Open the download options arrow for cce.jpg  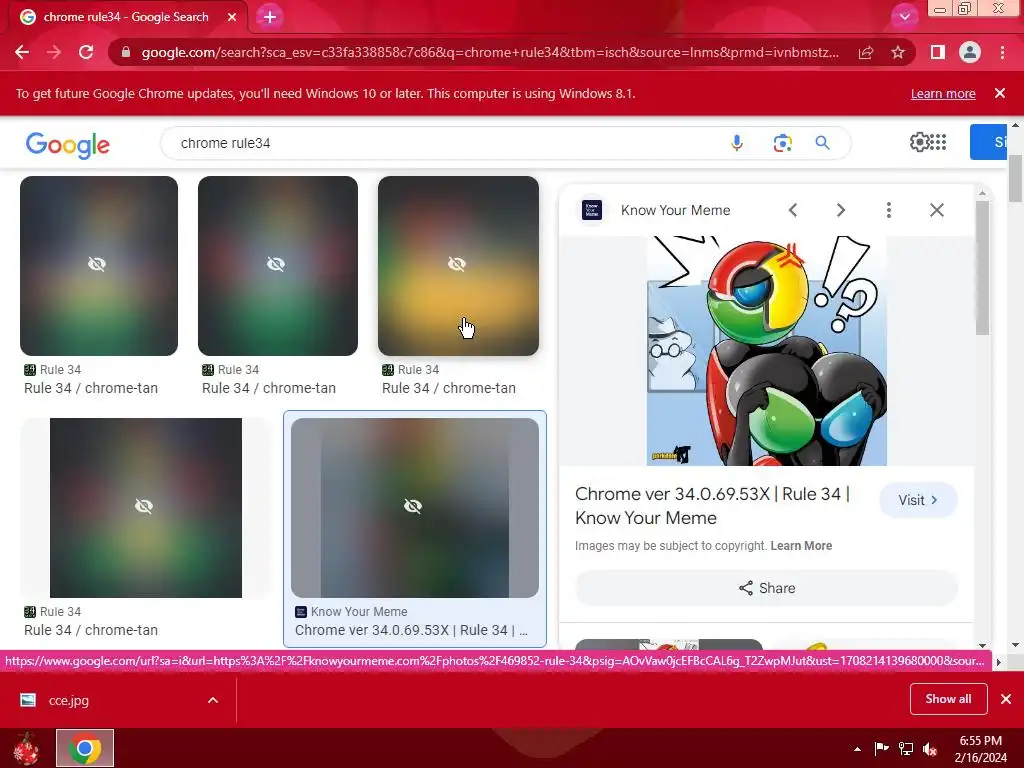coord(213,700)
